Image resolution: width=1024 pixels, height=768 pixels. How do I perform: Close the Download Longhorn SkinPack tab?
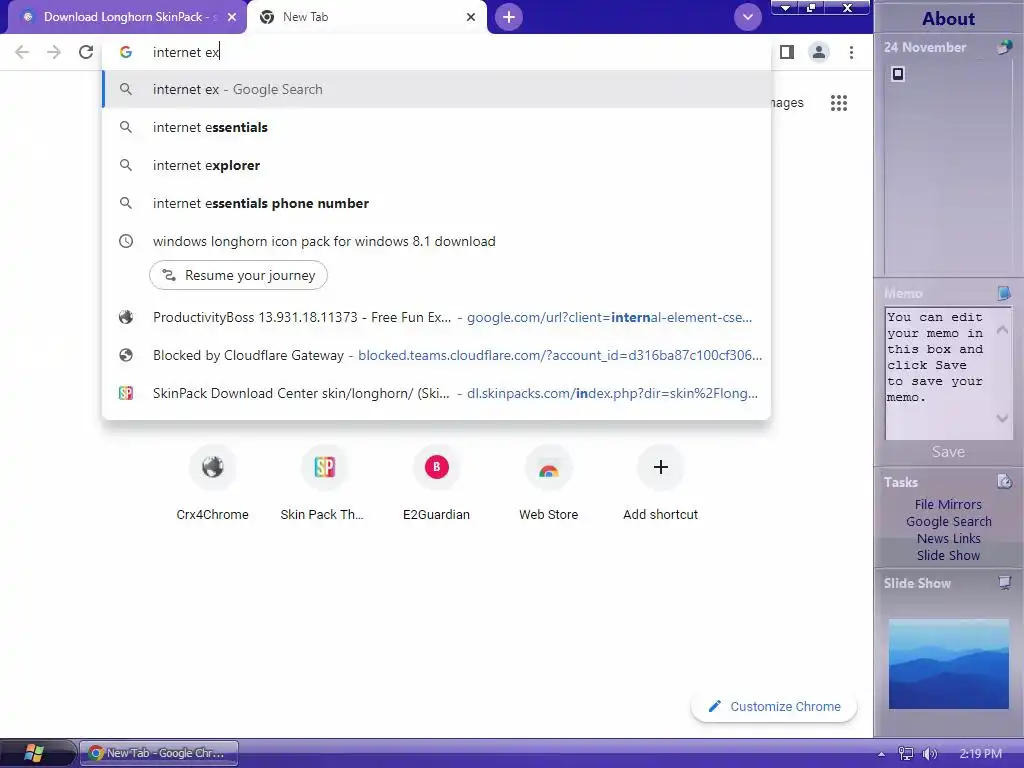coord(232,17)
